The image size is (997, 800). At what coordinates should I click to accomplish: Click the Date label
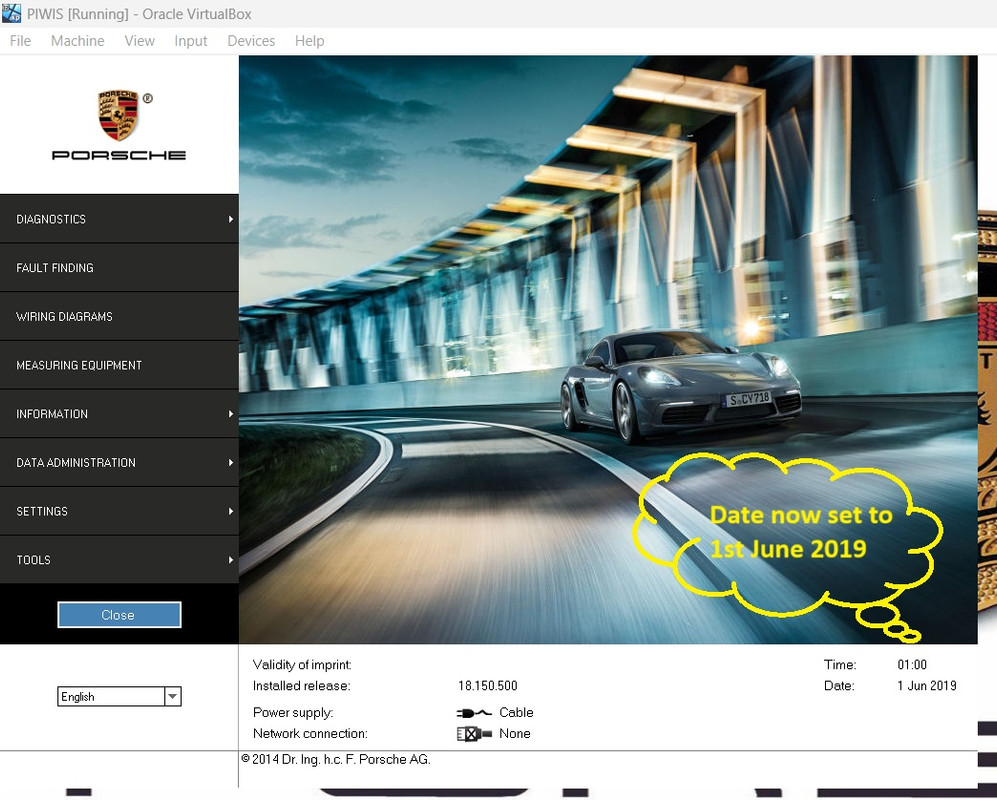tap(839, 686)
